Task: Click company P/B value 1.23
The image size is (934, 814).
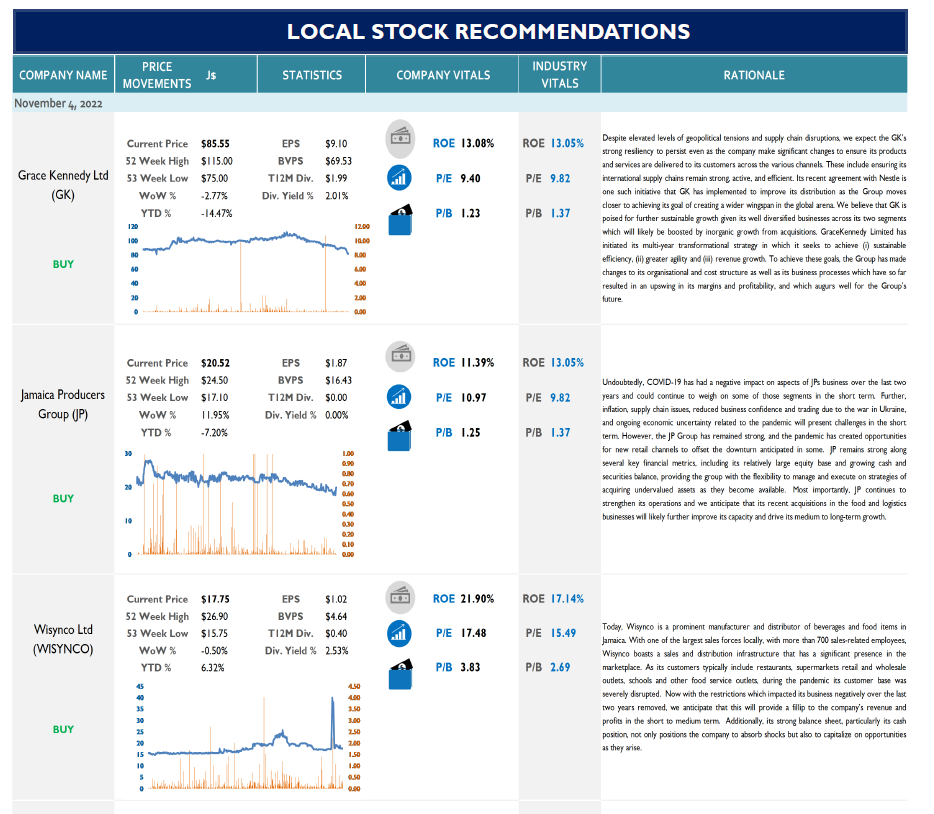Action: pyautogui.click(x=471, y=213)
